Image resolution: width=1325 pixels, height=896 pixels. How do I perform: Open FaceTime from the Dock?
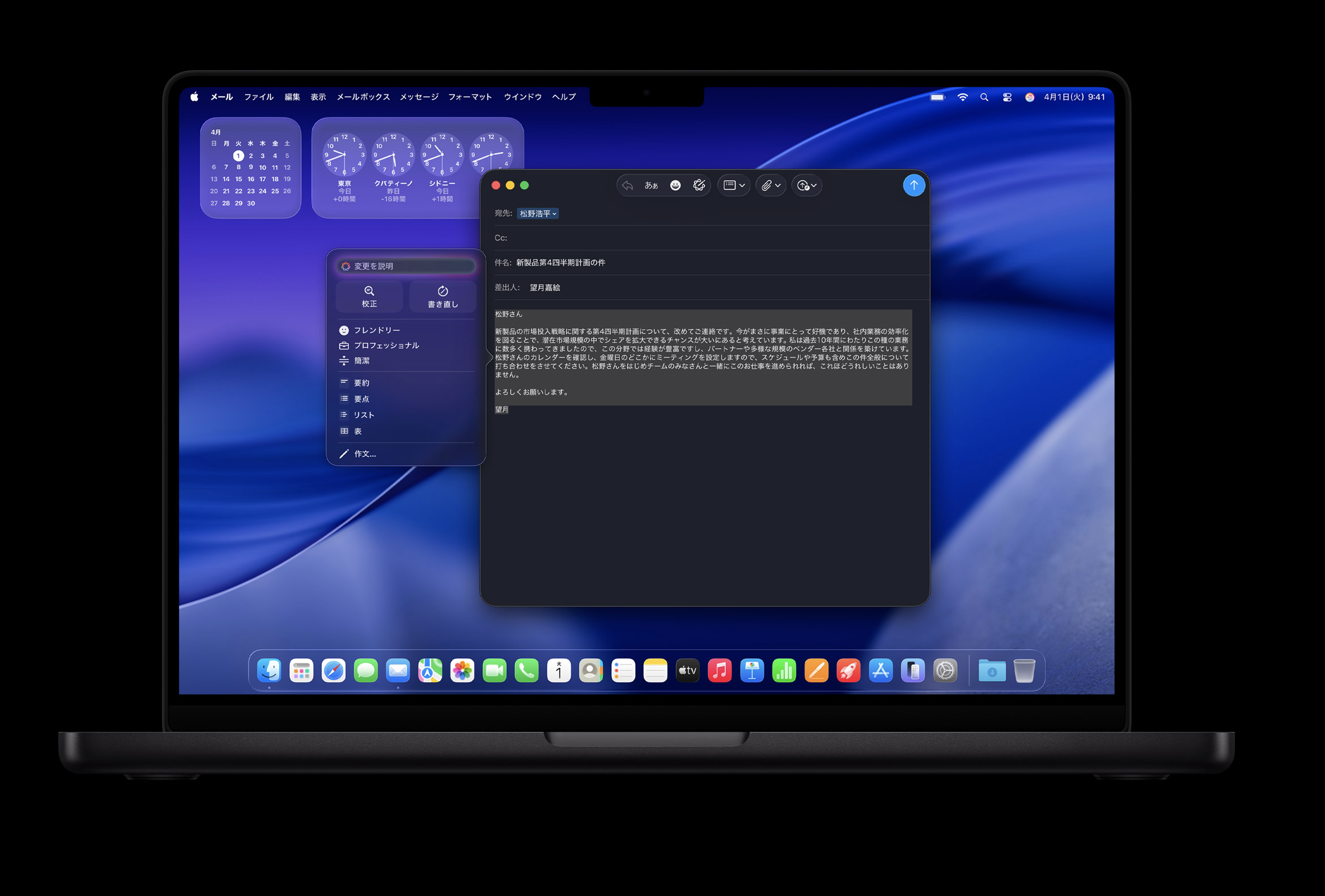[x=494, y=670]
